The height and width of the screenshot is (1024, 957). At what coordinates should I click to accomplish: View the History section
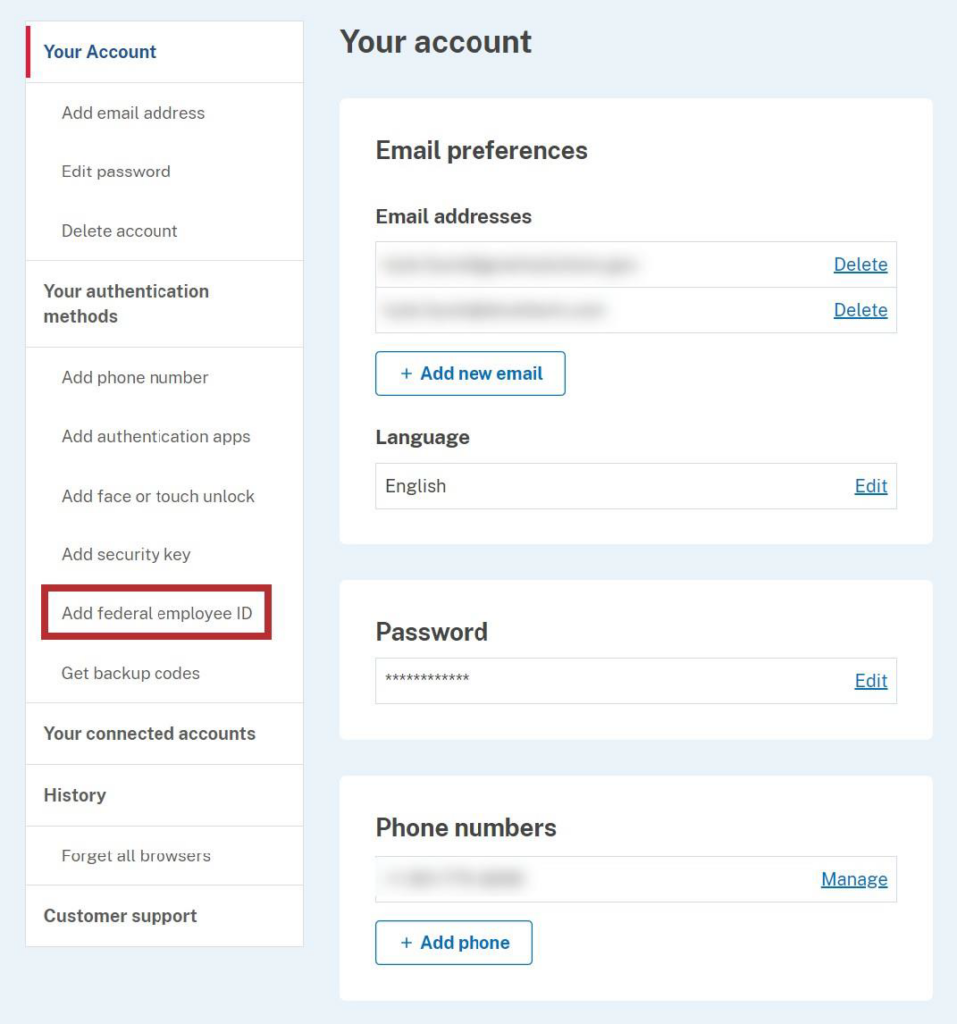(75, 795)
